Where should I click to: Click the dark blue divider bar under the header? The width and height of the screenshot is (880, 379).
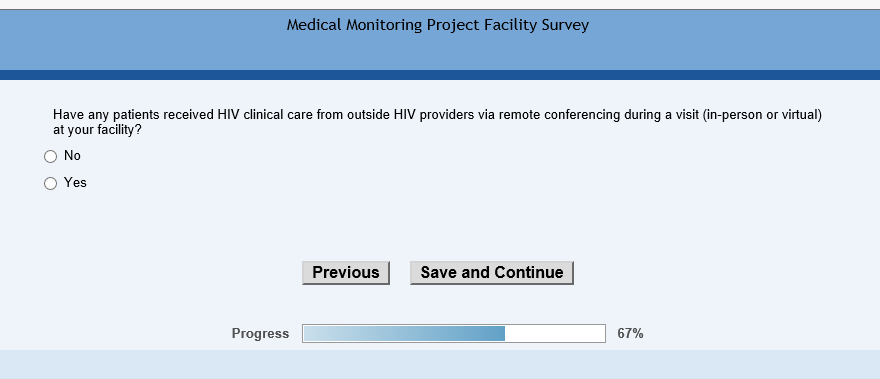440,75
